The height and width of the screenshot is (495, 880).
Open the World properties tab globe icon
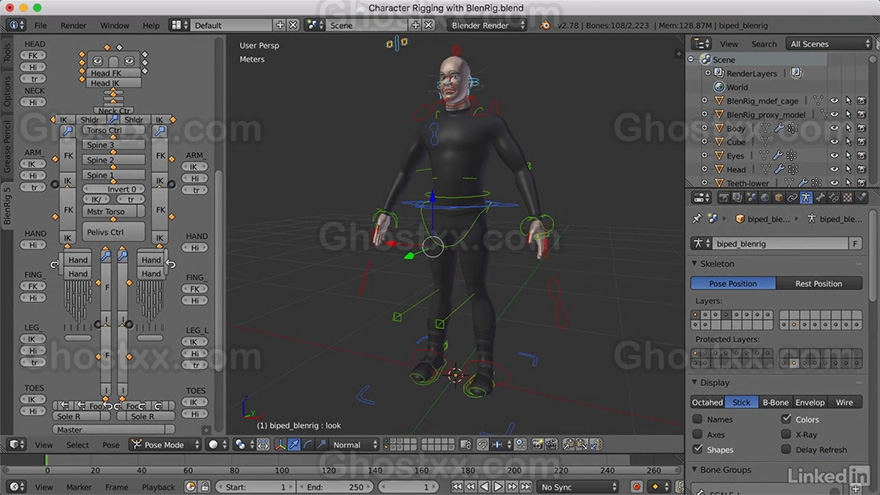(x=764, y=198)
